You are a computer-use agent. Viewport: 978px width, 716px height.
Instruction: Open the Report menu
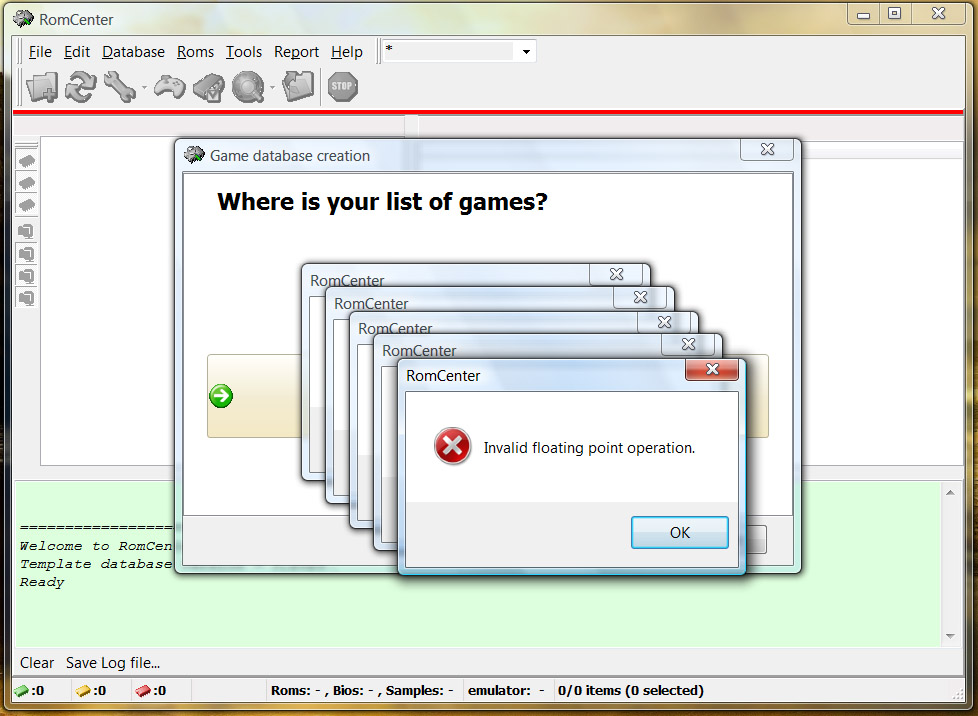tap(296, 52)
